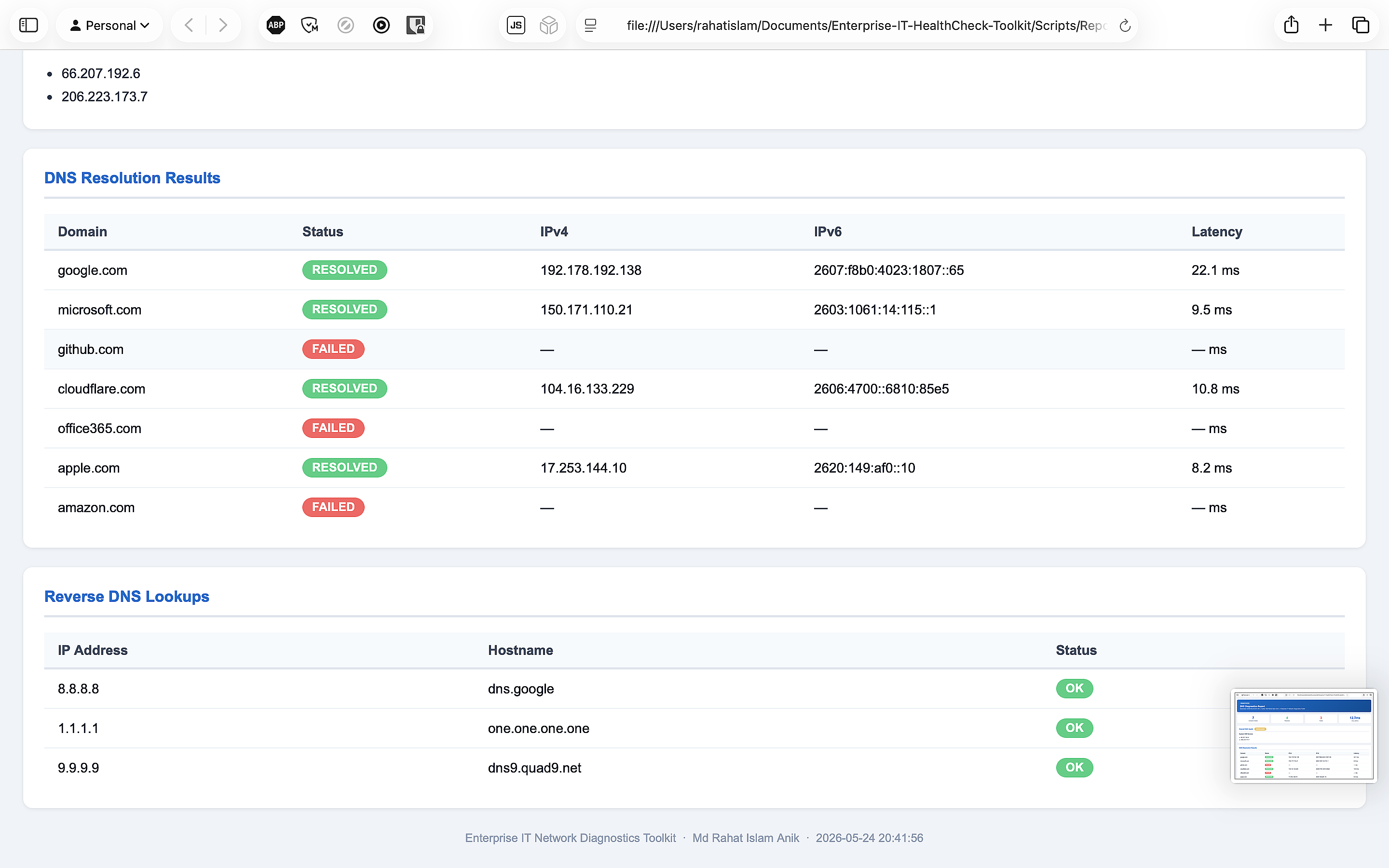The width and height of the screenshot is (1389, 868).
Task: Click the one.one.one.one hostname
Action: [538, 729]
